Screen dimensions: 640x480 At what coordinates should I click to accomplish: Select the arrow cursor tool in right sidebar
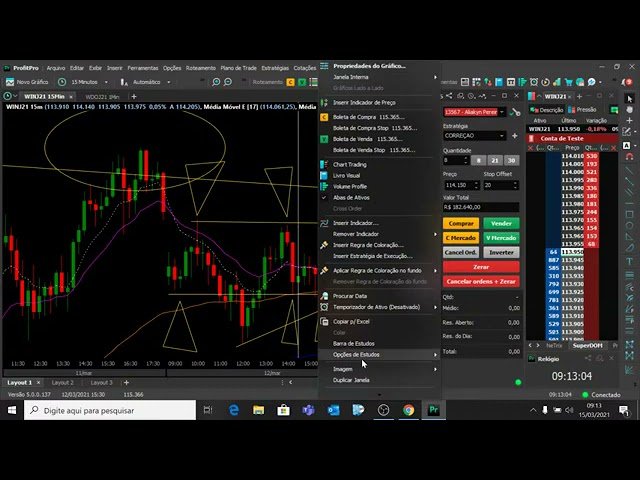coord(629,98)
